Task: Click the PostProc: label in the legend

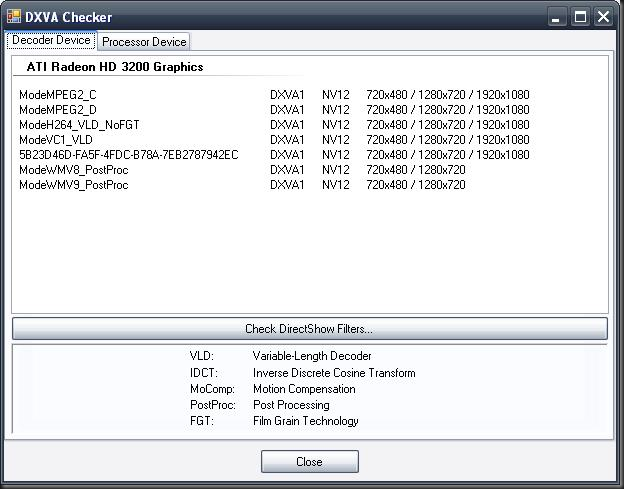Action: [x=213, y=405]
